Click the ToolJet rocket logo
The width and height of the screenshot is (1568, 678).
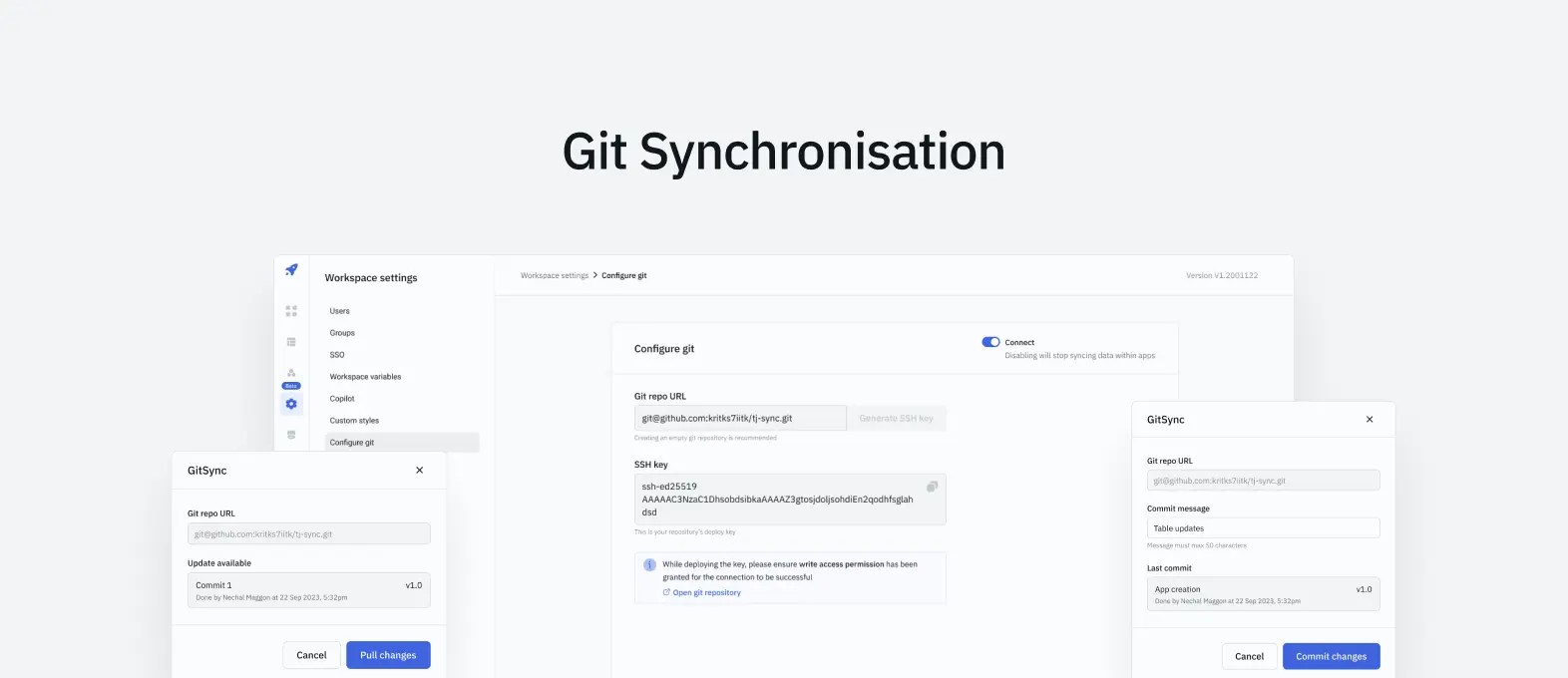[291, 269]
